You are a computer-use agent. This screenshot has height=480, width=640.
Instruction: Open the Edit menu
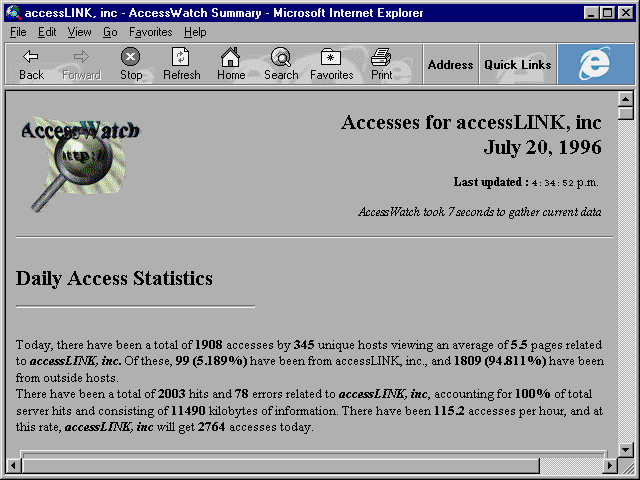[x=47, y=32]
